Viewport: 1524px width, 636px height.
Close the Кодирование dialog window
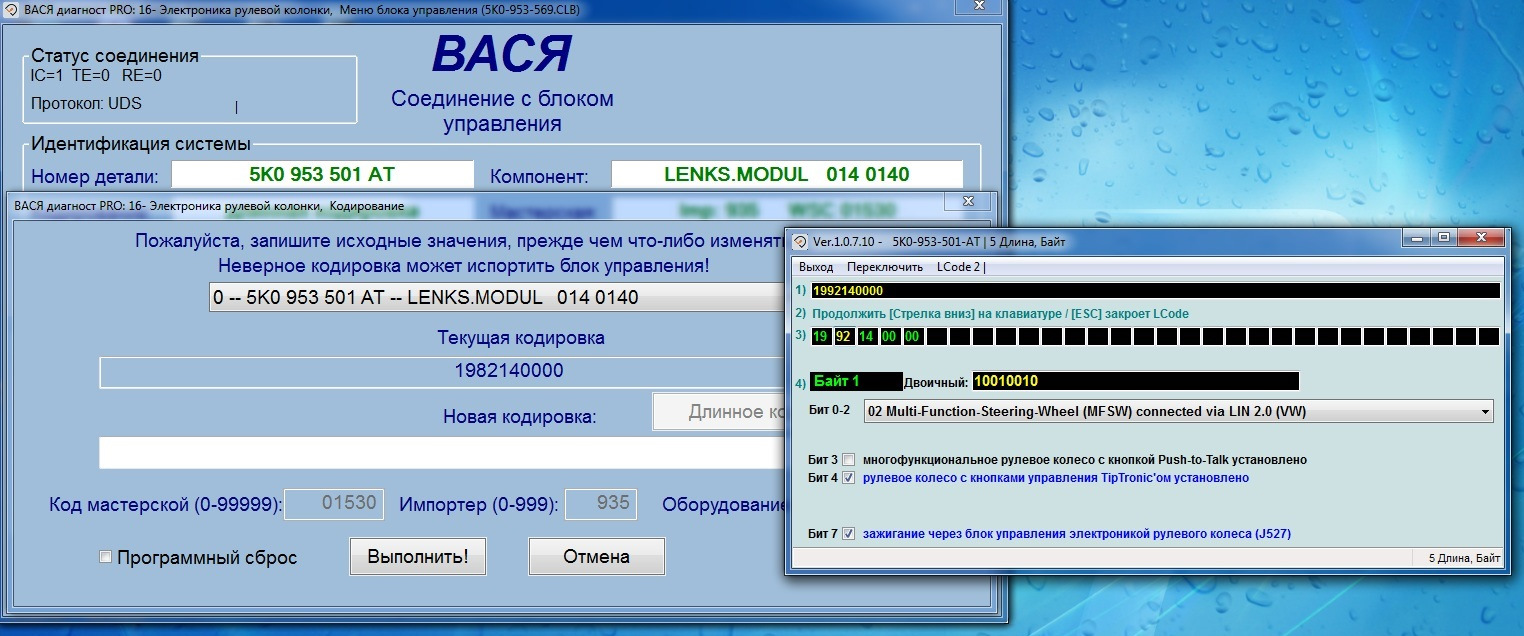click(968, 202)
